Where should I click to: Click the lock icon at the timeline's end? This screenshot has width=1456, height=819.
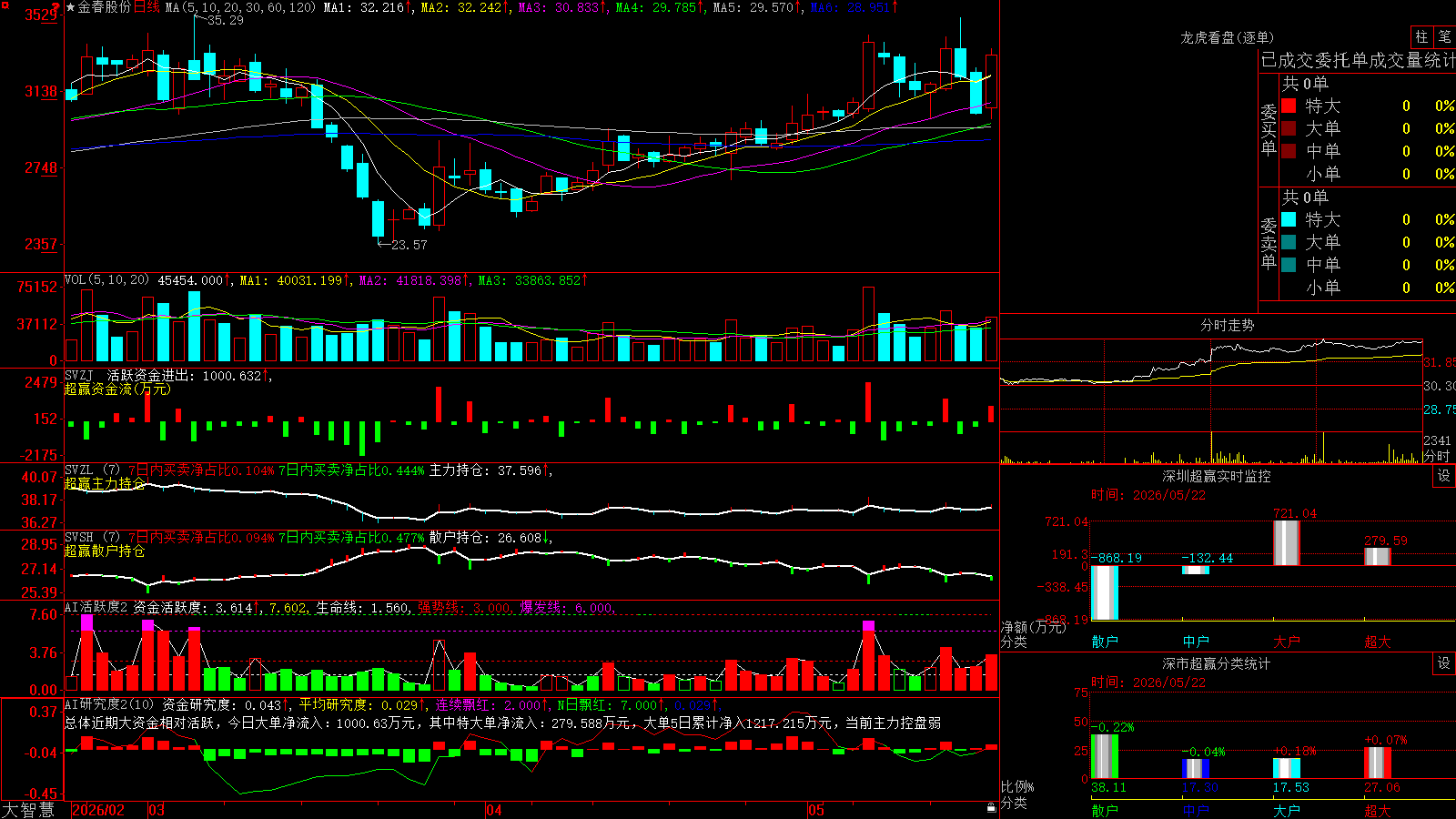coord(991,808)
